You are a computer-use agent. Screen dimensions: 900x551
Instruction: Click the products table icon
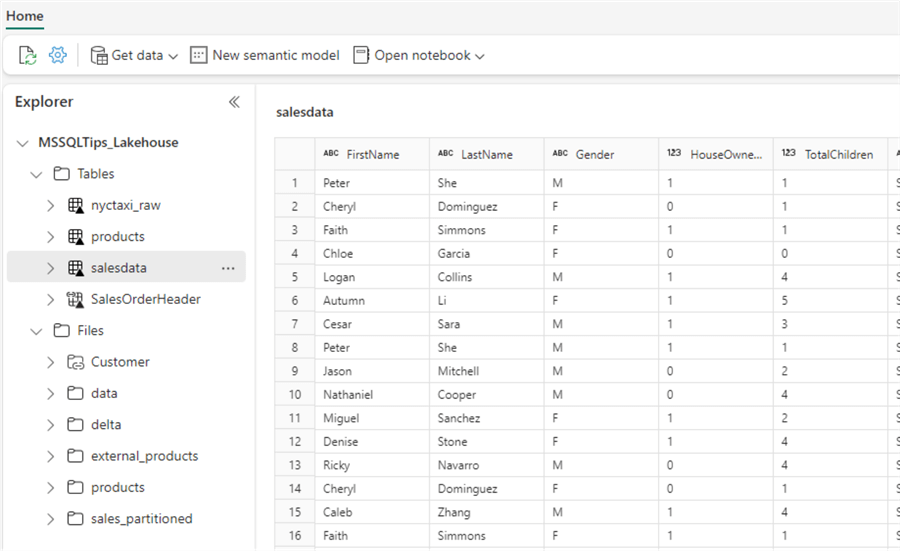coord(75,237)
